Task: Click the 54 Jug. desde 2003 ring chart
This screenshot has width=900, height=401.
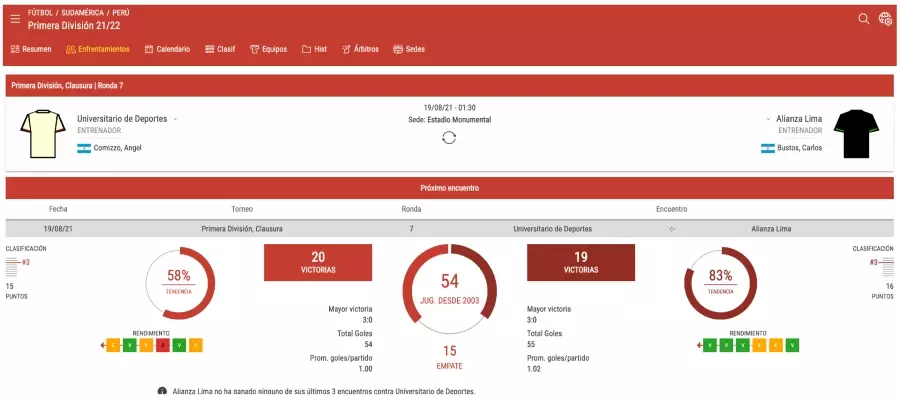Action: pyautogui.click(x=449, y=289)
